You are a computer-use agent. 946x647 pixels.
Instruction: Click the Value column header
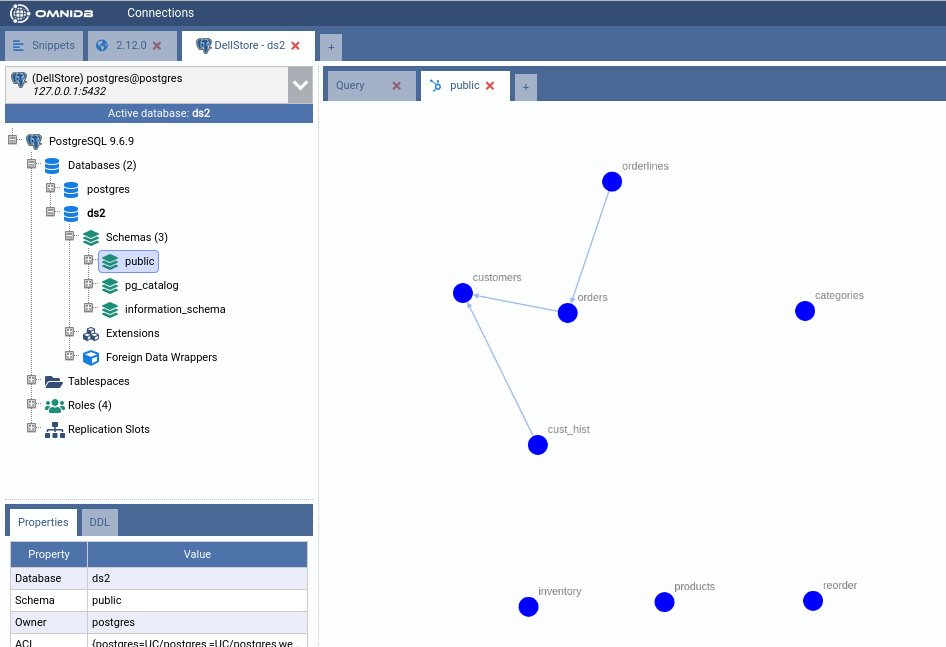coord(197,554)
